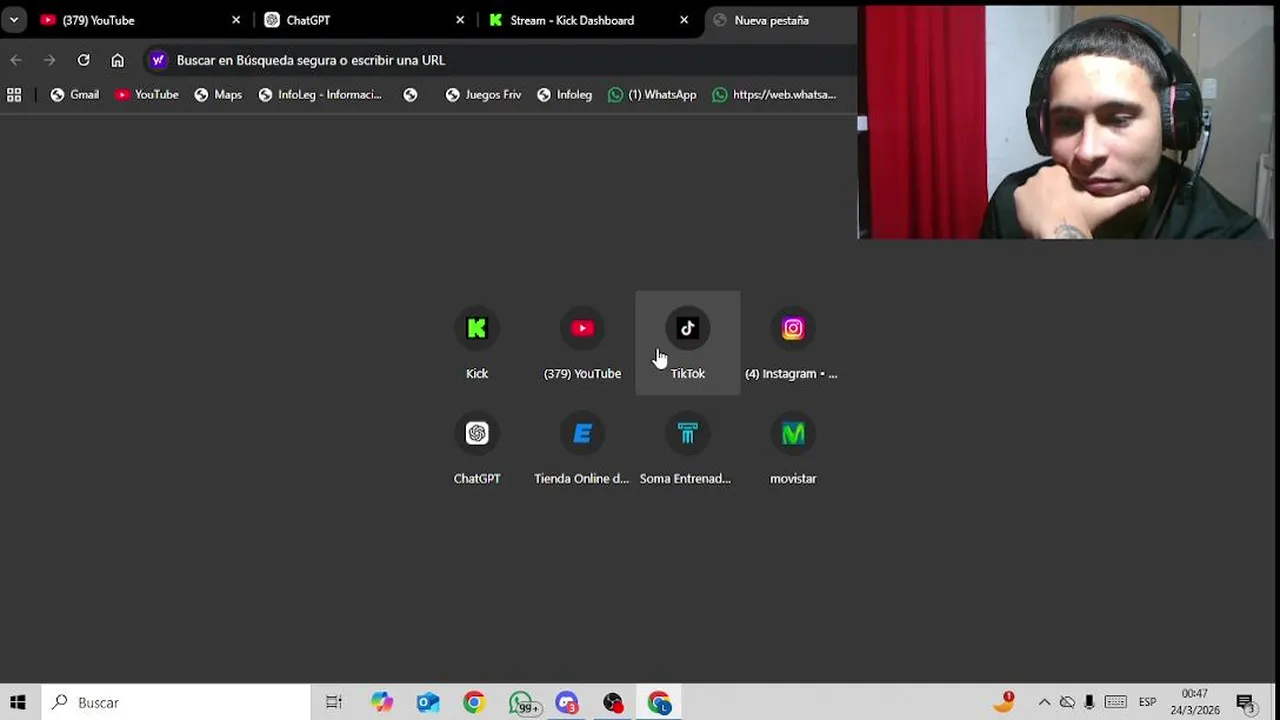
Task: Open the Windows Start menu
Action: click(18, 703)
